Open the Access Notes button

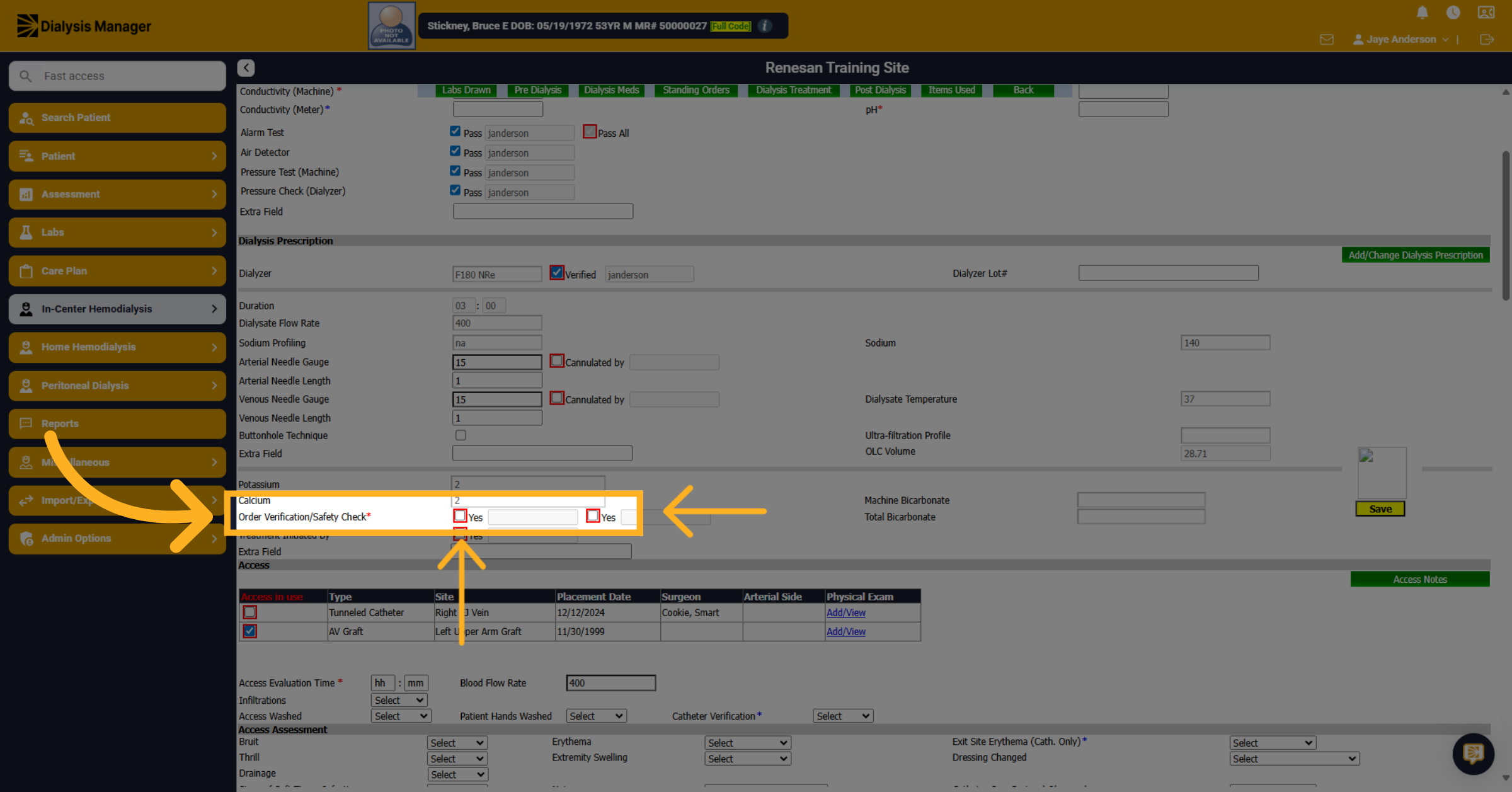coord(1420,579)
